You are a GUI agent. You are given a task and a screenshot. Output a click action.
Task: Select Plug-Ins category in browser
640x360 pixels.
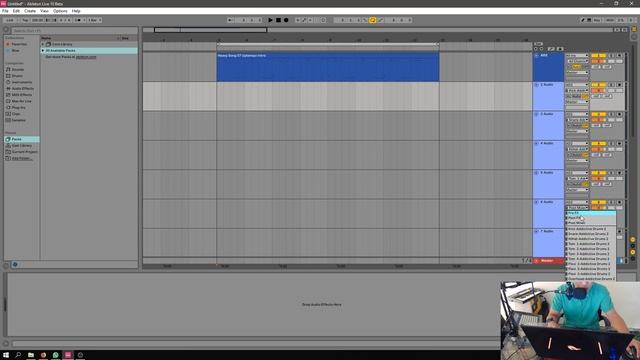pyautogui.click(x=18, y=107)
